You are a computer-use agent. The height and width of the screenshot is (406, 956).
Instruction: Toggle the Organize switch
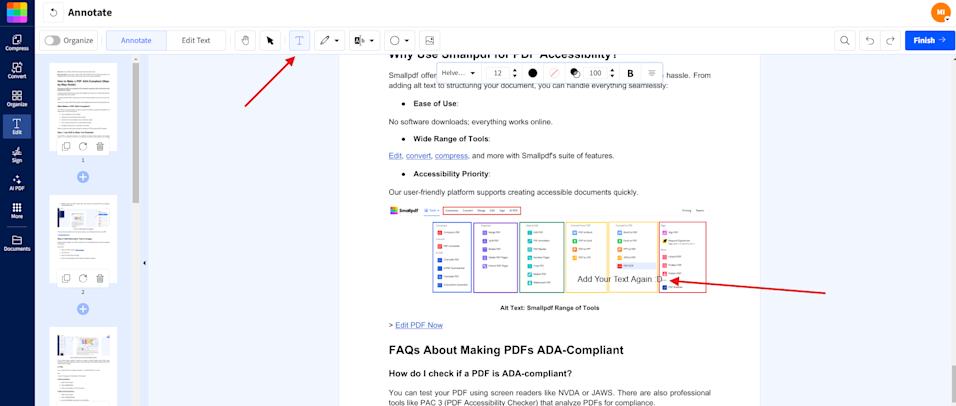coord(52,40)
